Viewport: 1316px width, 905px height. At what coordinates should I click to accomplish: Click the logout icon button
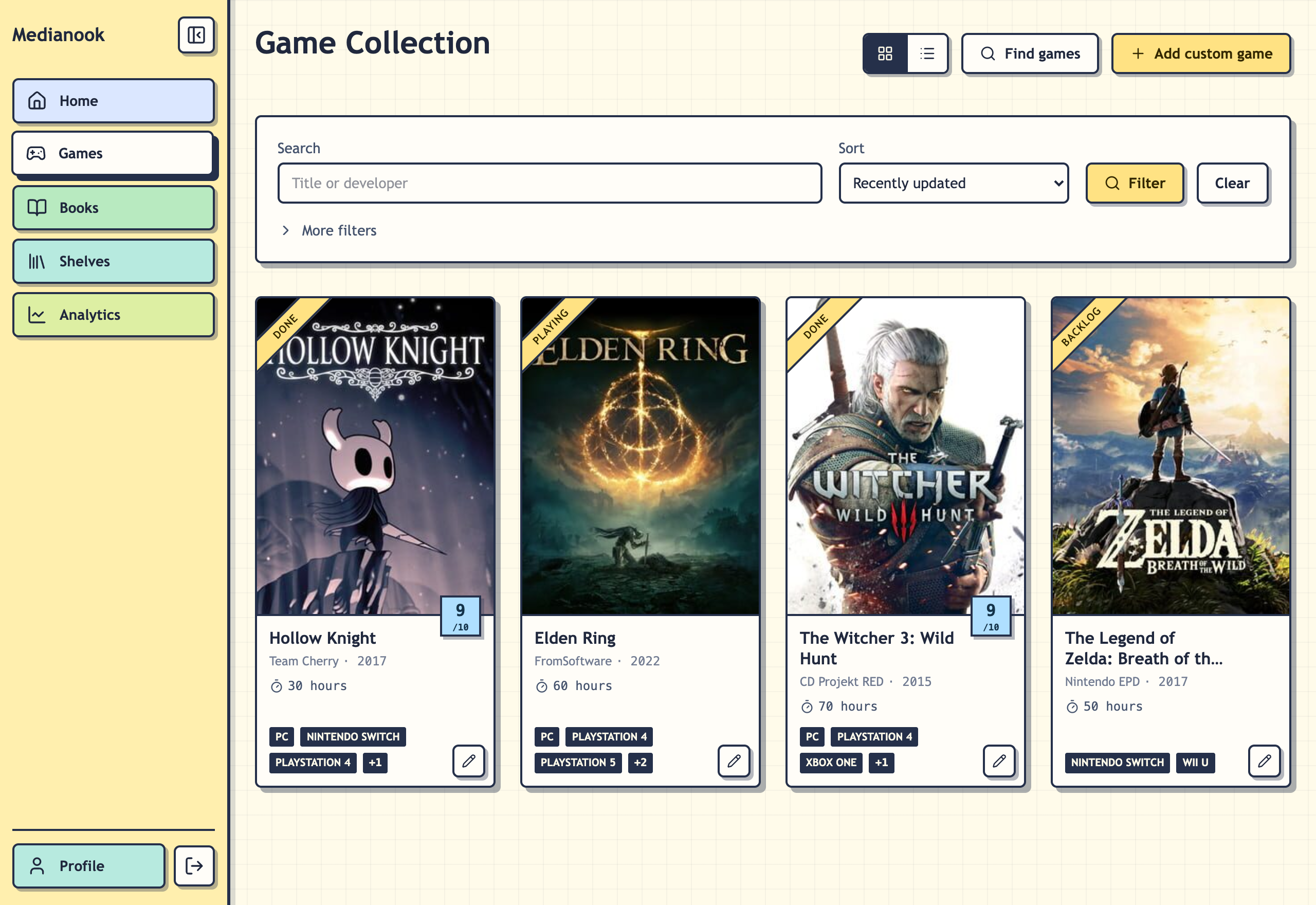tap(194, 865)
